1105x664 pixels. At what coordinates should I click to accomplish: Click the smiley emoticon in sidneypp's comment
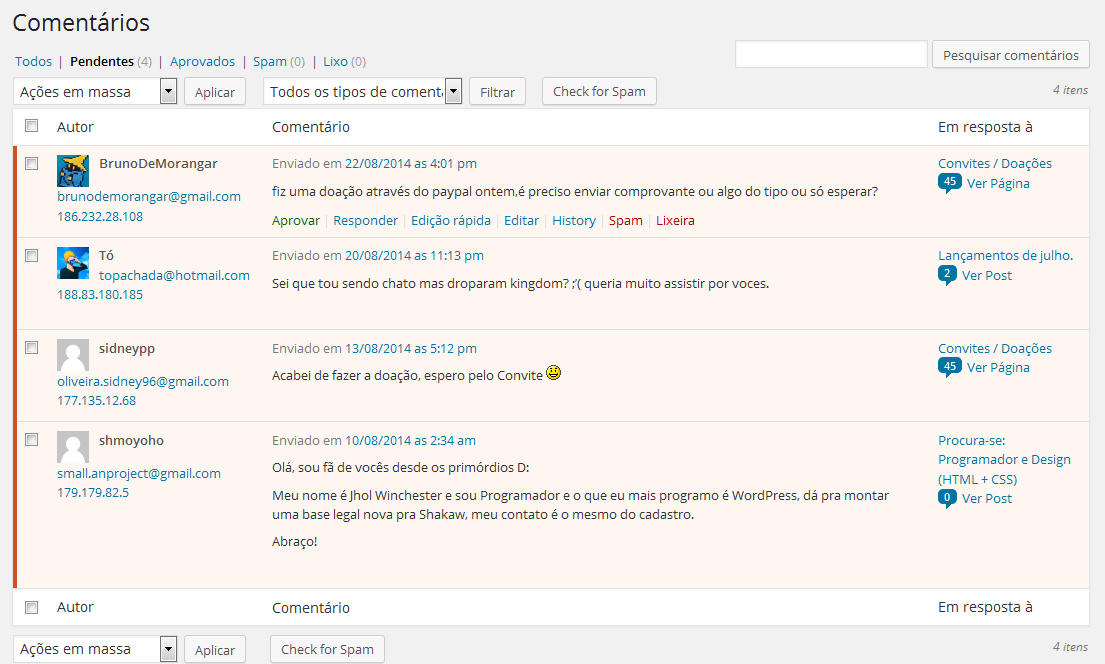click(x=554, y=372)
